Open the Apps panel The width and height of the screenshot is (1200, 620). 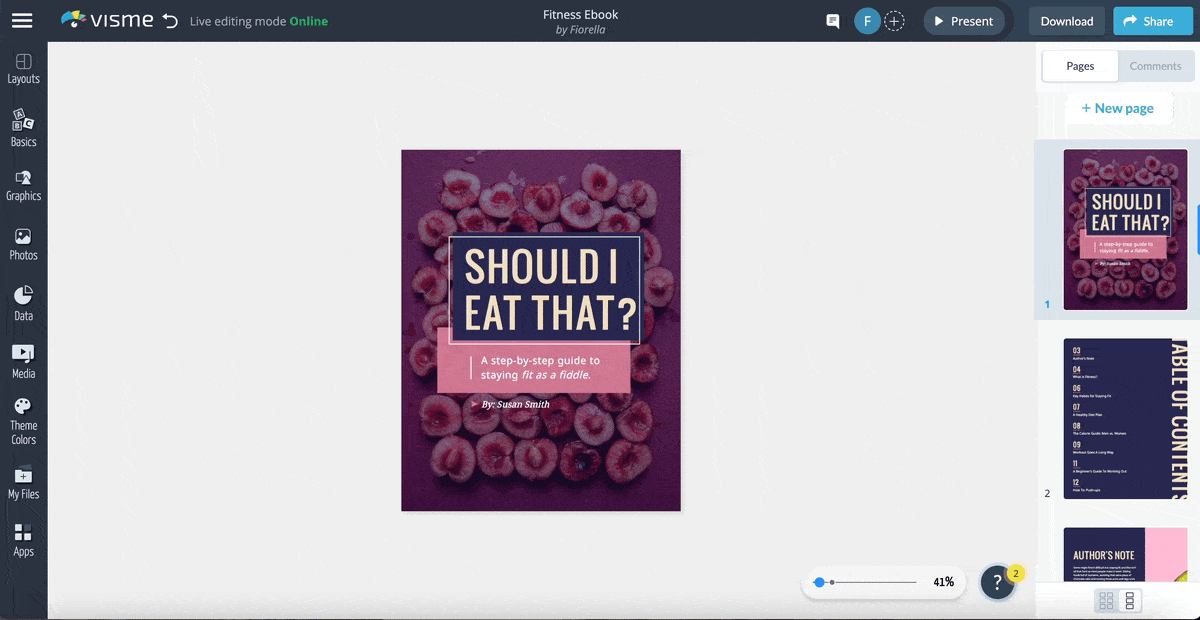23,540
